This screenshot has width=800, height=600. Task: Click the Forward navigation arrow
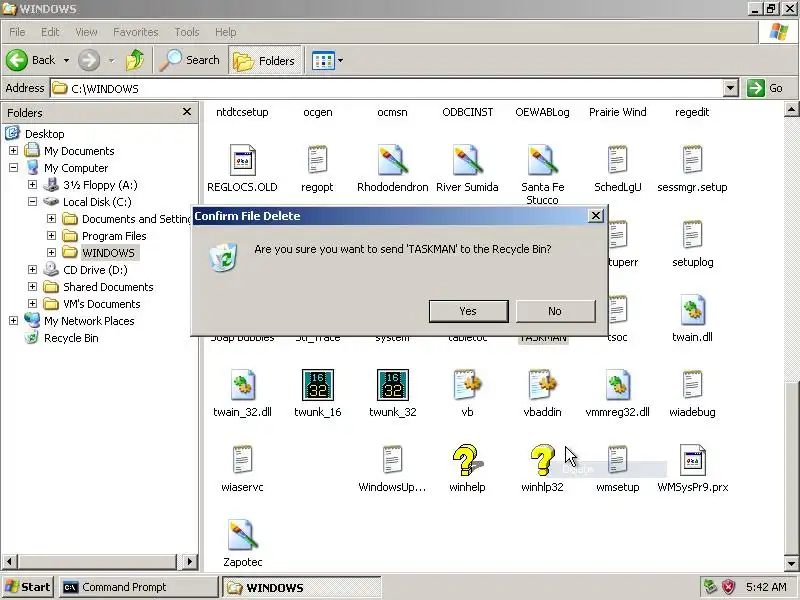[89, 60]
